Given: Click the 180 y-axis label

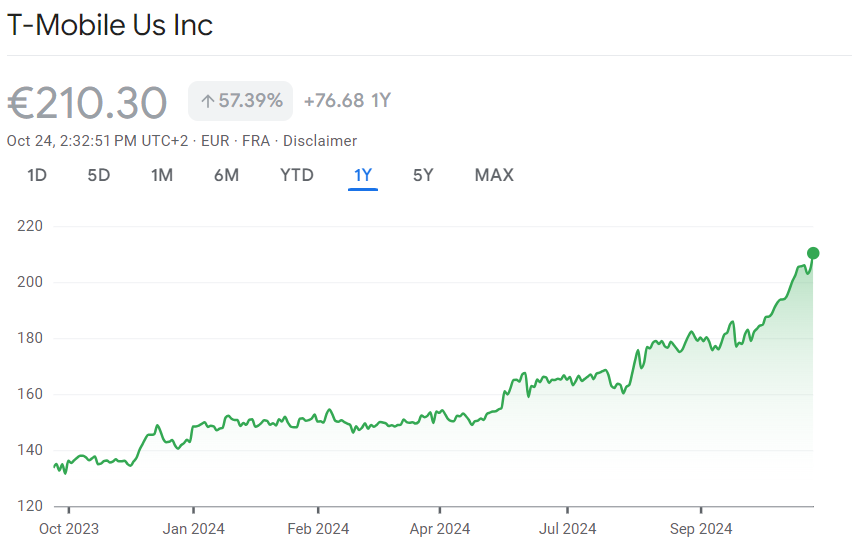Looking at the screenshot, I should pos(30,338).
